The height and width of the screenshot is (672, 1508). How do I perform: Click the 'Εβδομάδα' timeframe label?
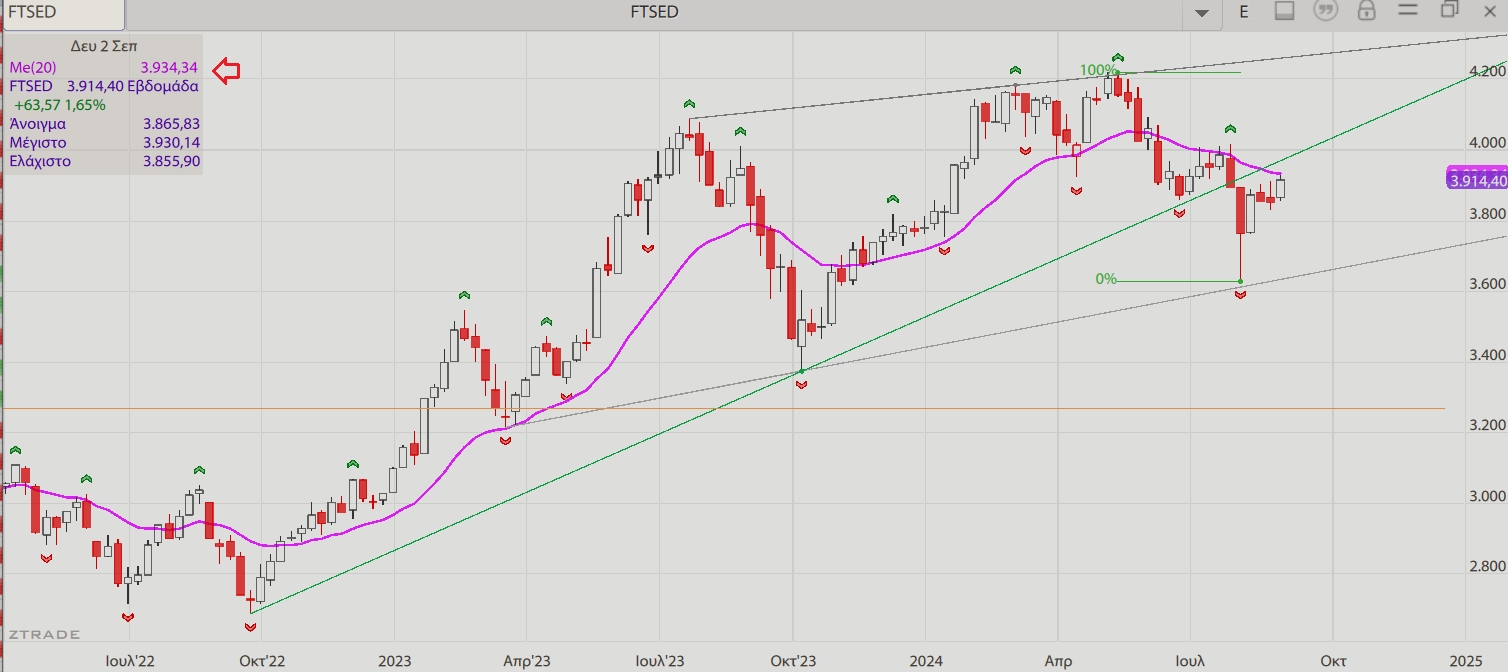pos(163,86)
